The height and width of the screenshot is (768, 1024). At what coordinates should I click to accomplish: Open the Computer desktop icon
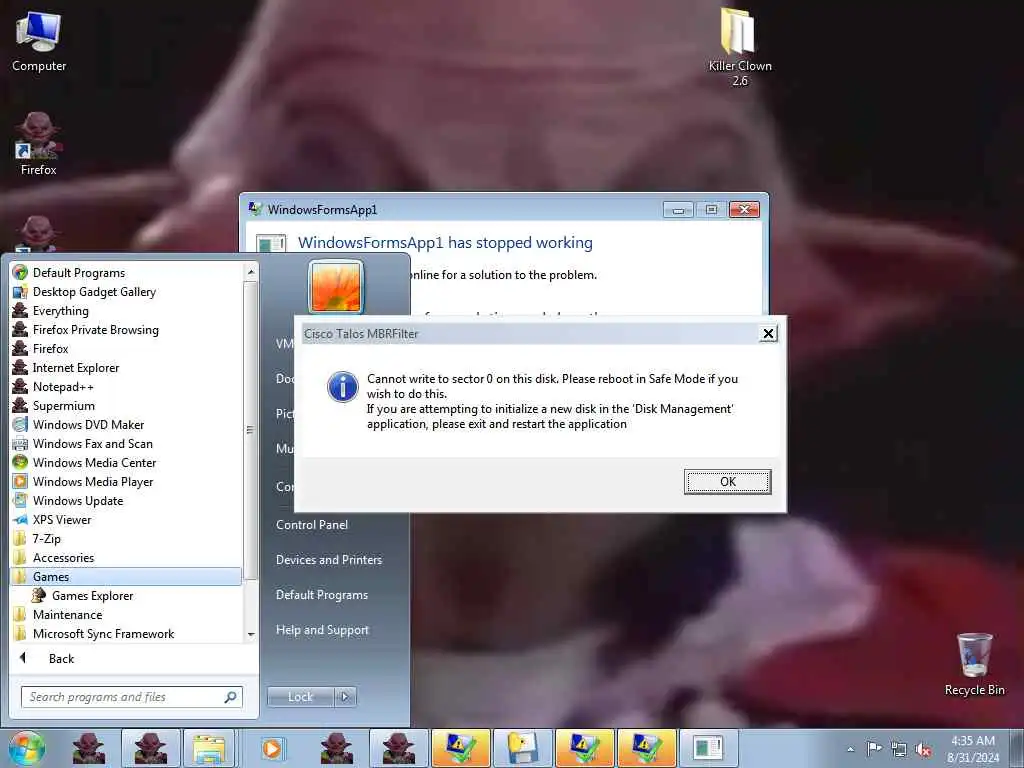coord(39,40)
